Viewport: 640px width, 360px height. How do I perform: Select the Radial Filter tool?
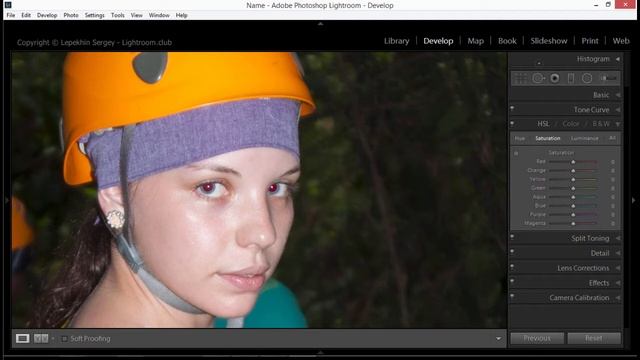click(587, 78)
